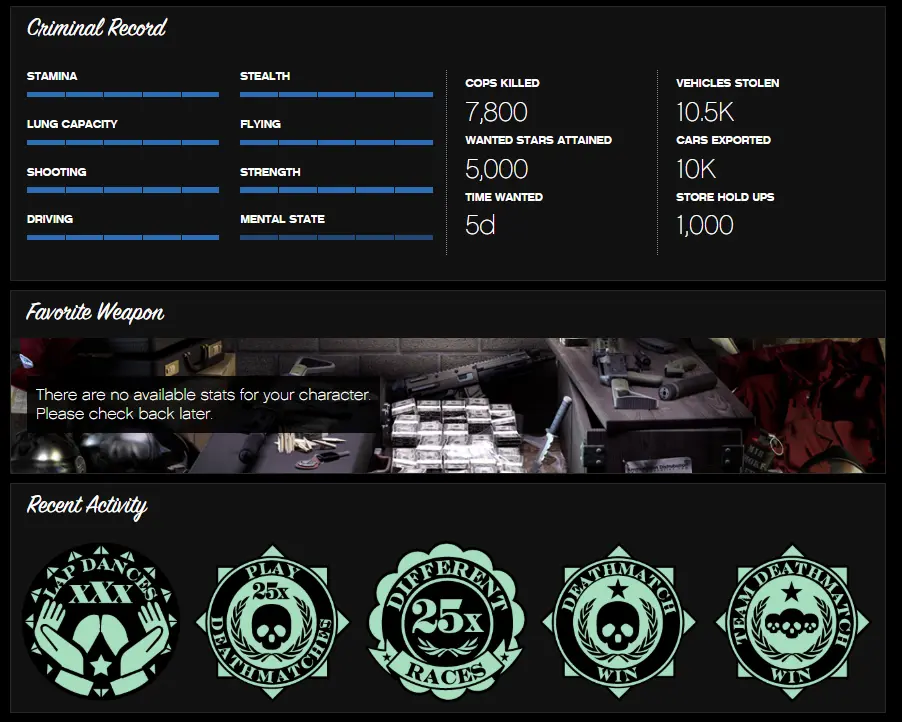Select the Flying stat bar
The image size is (902, 722).
coord(337,142)
